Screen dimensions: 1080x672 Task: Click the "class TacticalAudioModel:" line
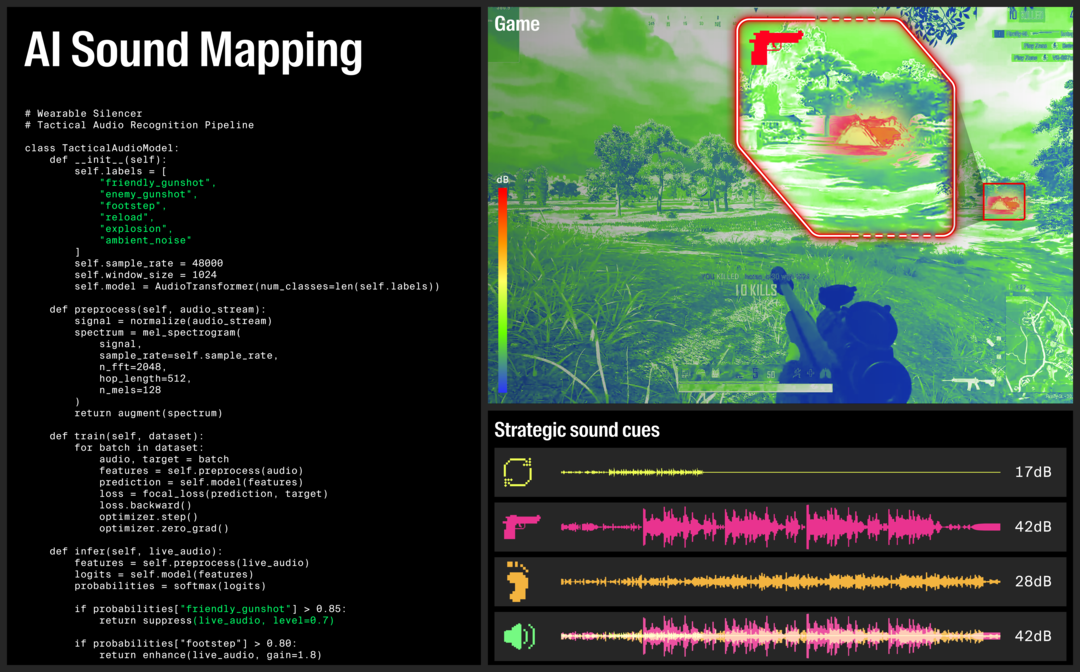click(102, 148)
